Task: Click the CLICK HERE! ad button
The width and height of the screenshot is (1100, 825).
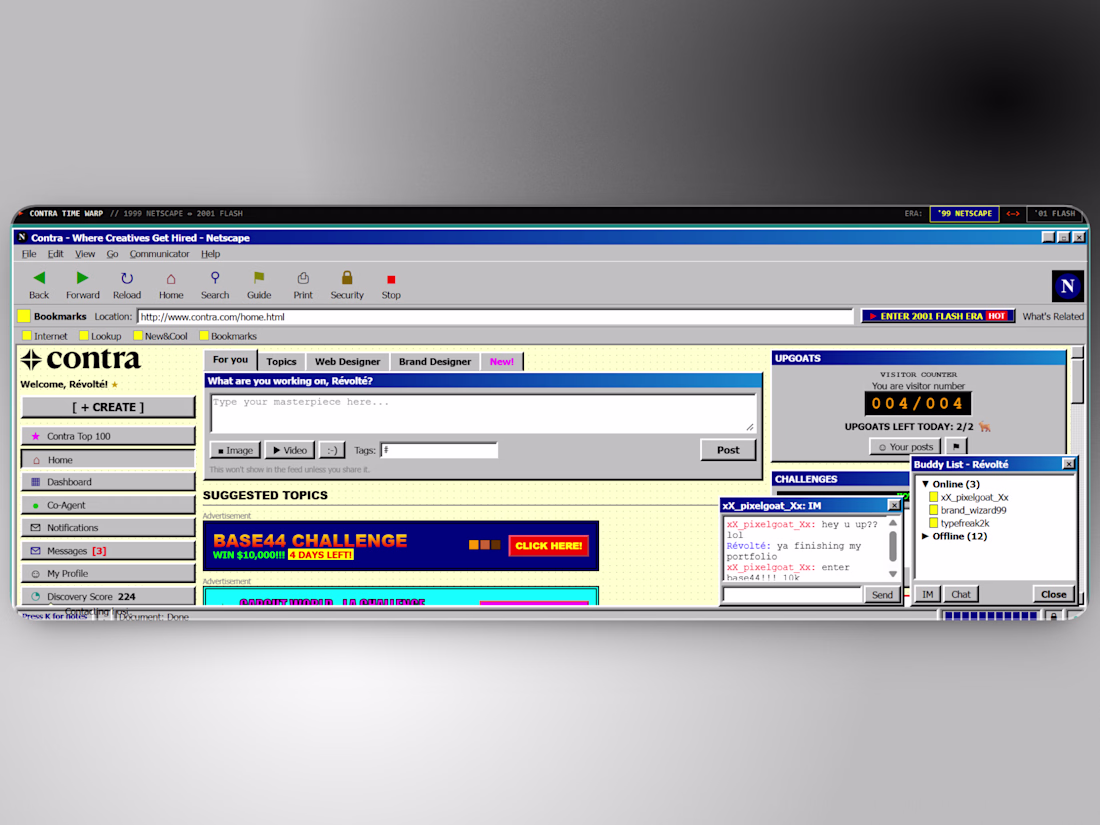Action: 549,546
